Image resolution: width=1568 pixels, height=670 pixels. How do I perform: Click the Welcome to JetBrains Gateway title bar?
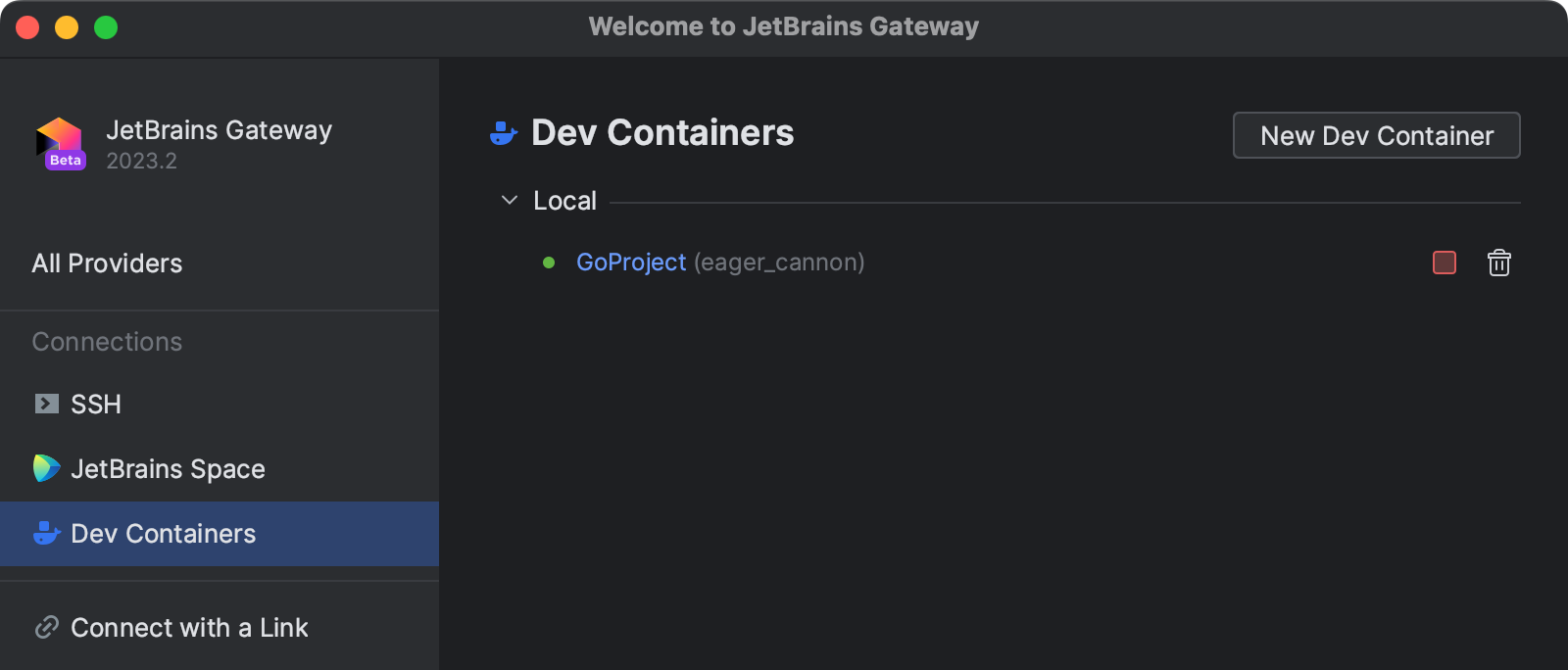click(x=784, y=26)
